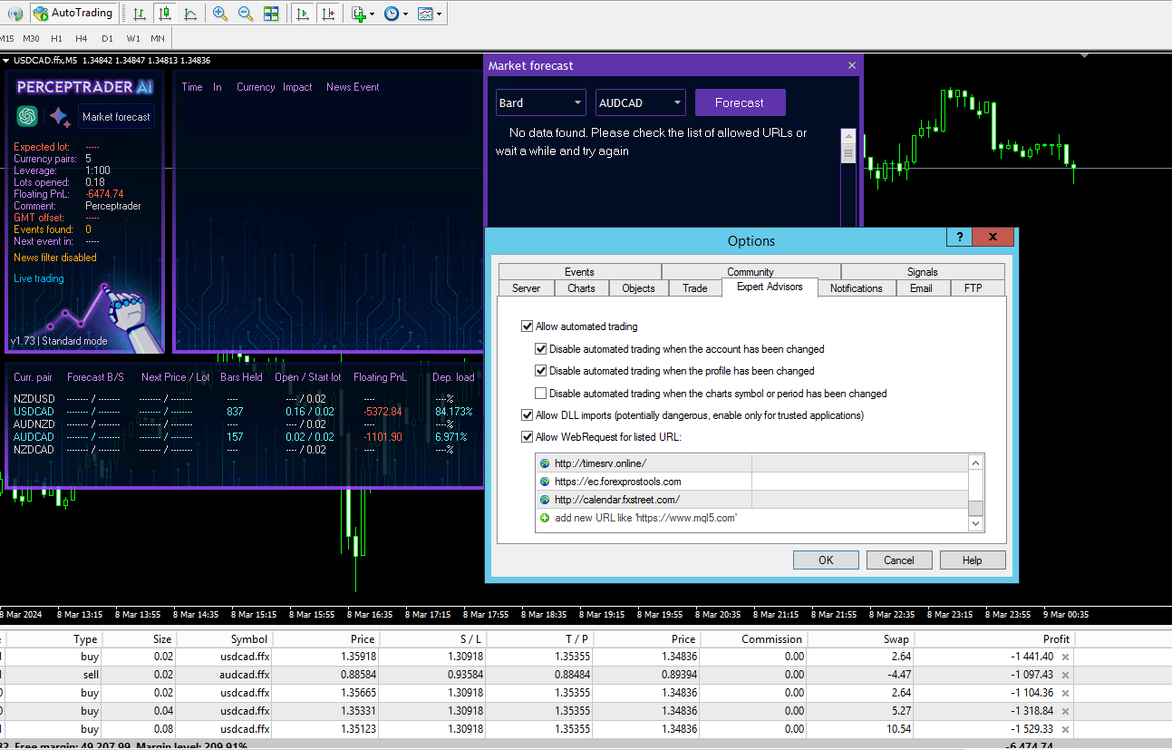Open the Trade tab

click(x=694, y=288)
